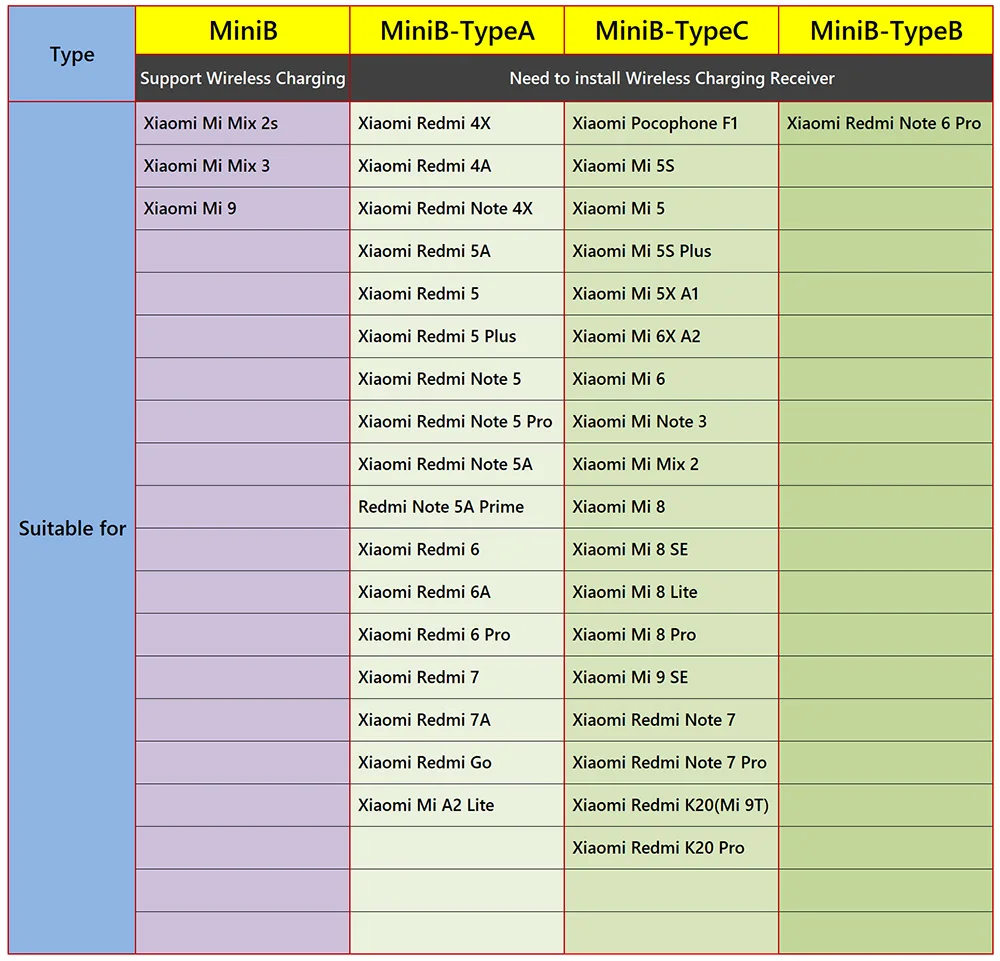This screenshot has height=961, width=1000.
Task: Click Xiaomi Redmi 4X entry
Action: pos(457,123)
